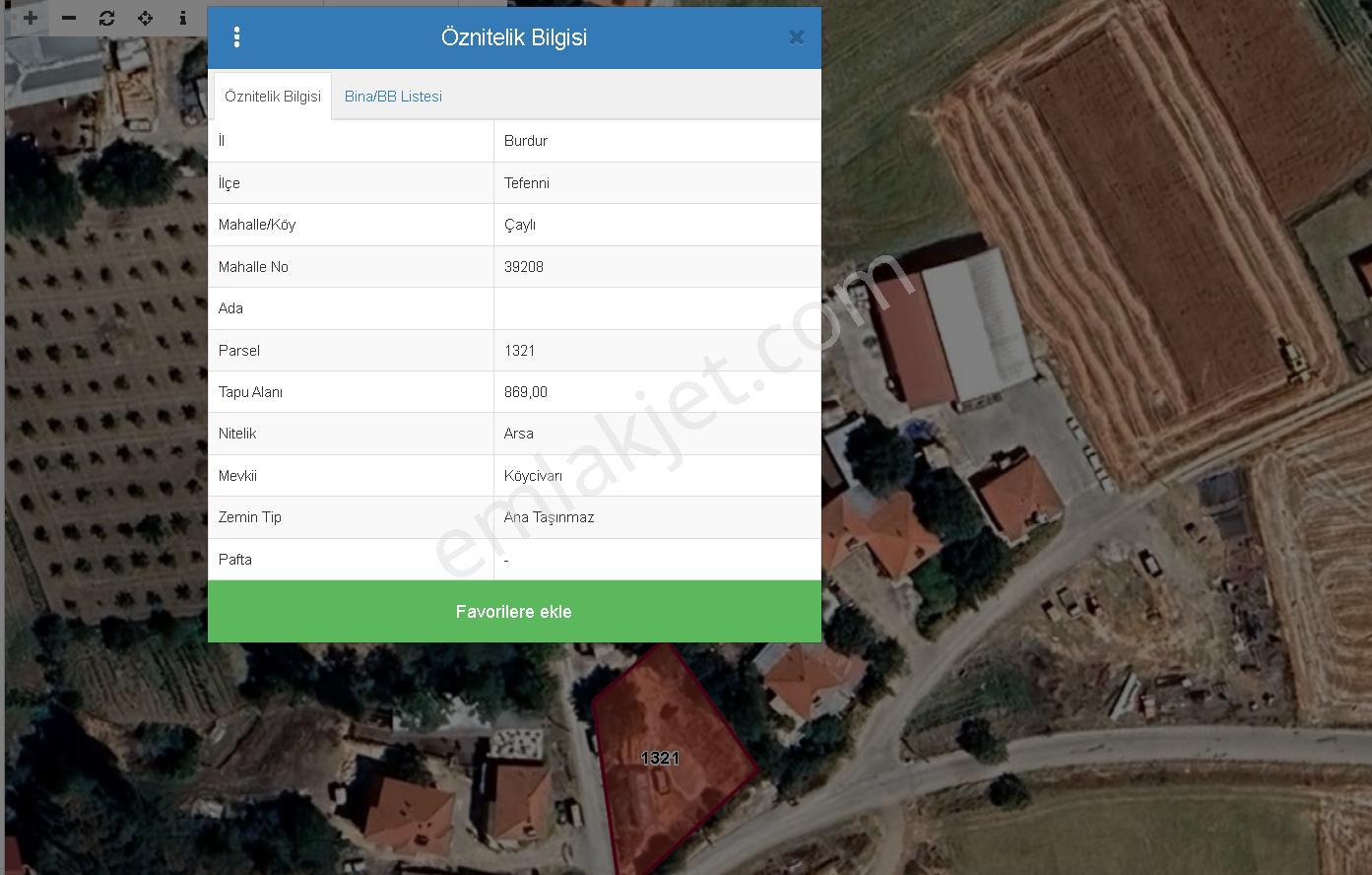Select the Mevkii value Köycivarı

pyautogui.click(x=533, y=476)
